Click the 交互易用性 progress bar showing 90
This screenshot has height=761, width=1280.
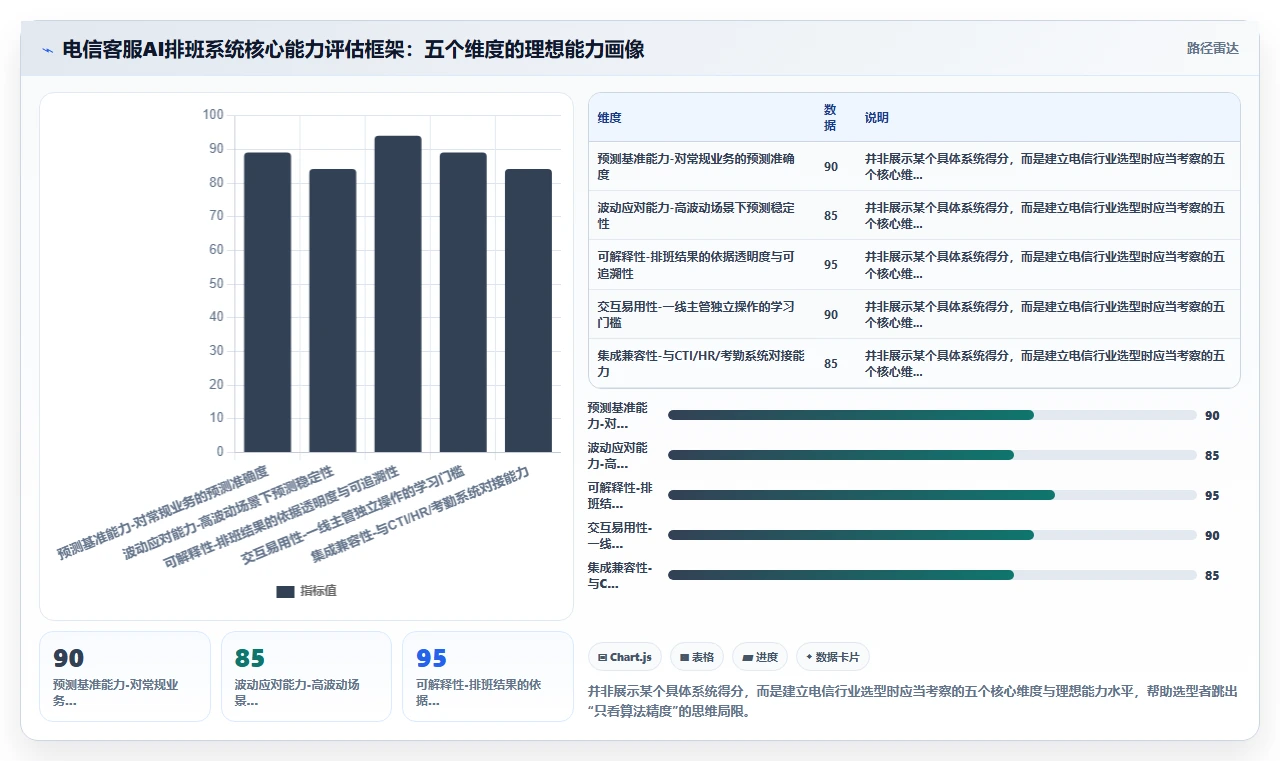932,535
